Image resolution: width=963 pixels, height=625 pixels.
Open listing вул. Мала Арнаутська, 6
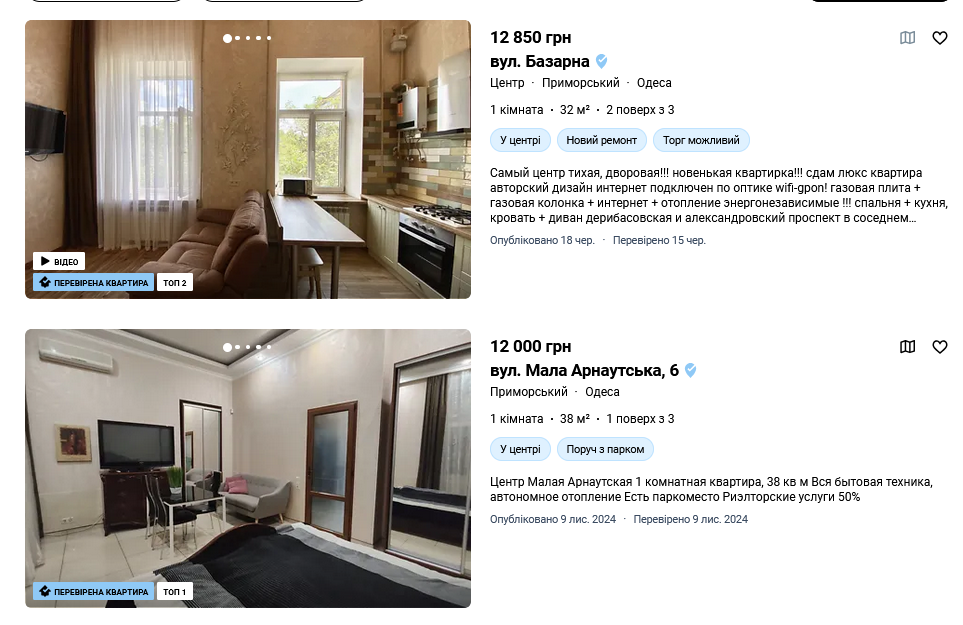click(x=584, y=370)
